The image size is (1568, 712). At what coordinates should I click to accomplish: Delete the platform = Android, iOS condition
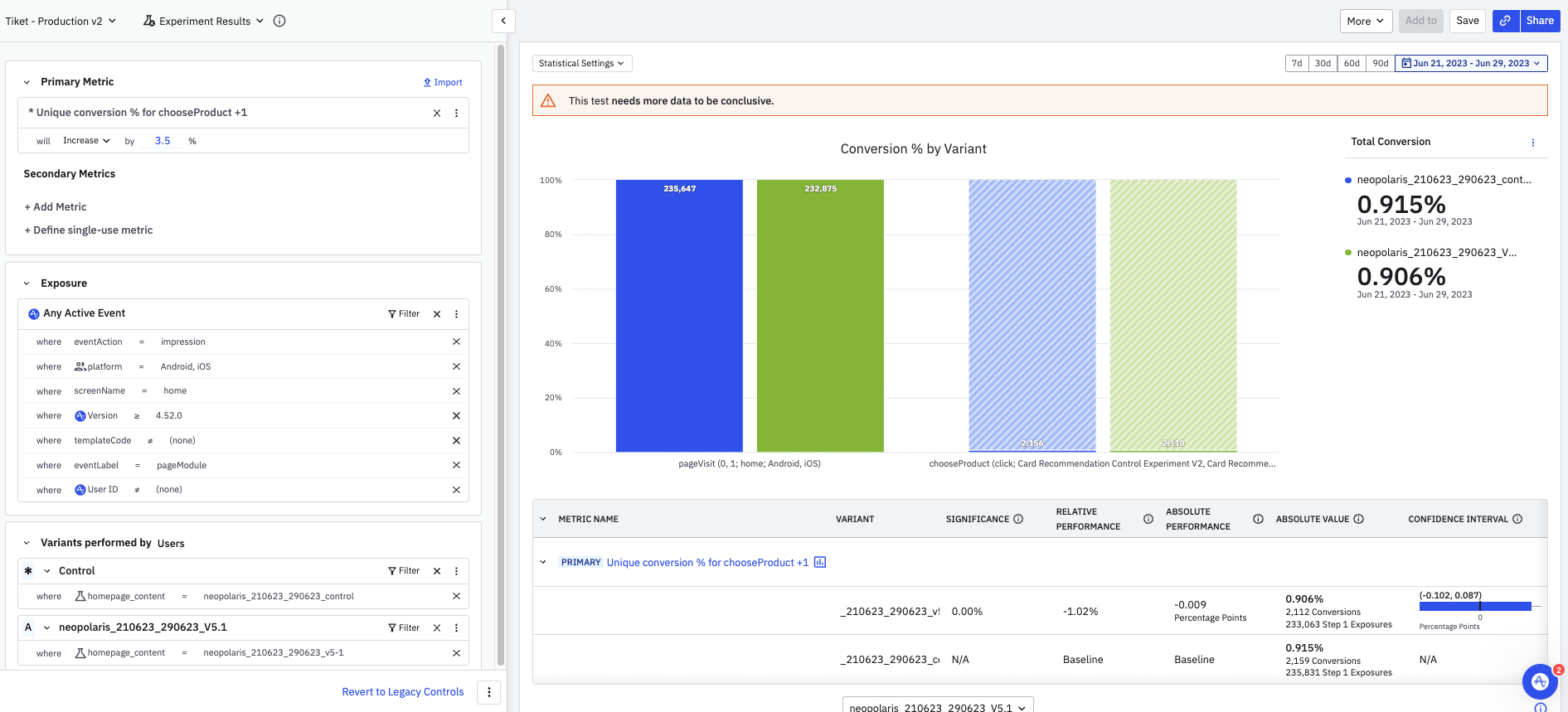click(456, 366)
